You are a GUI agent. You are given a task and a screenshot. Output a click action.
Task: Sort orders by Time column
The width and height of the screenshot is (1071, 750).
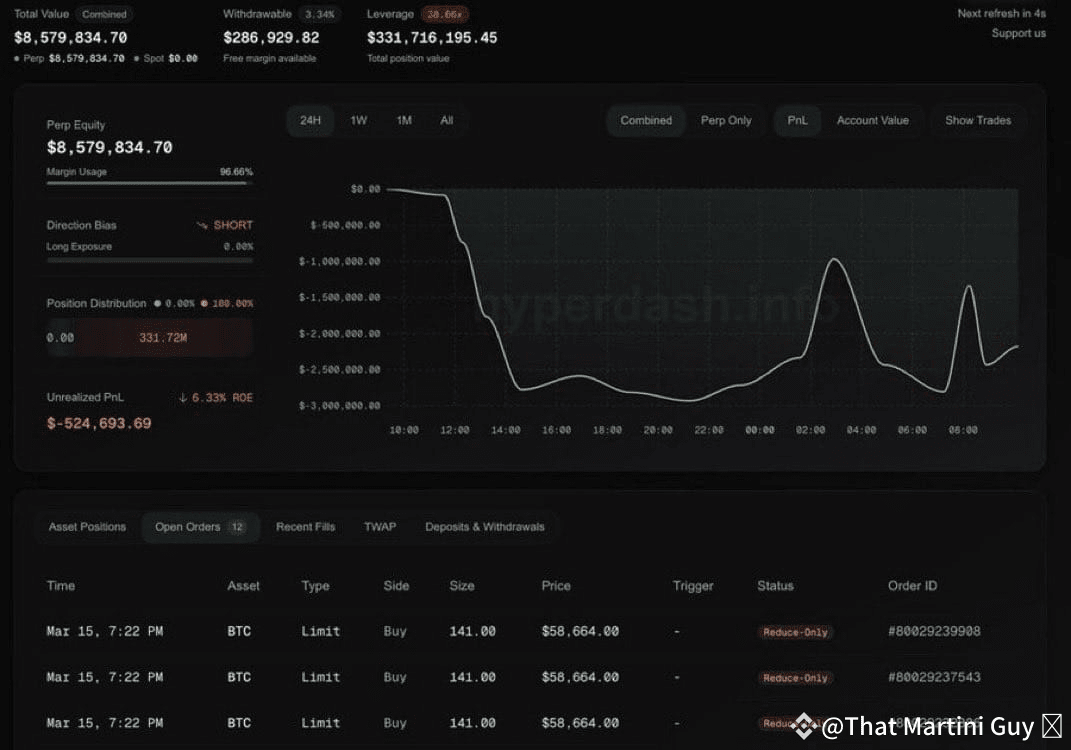[x=61, y=585]
